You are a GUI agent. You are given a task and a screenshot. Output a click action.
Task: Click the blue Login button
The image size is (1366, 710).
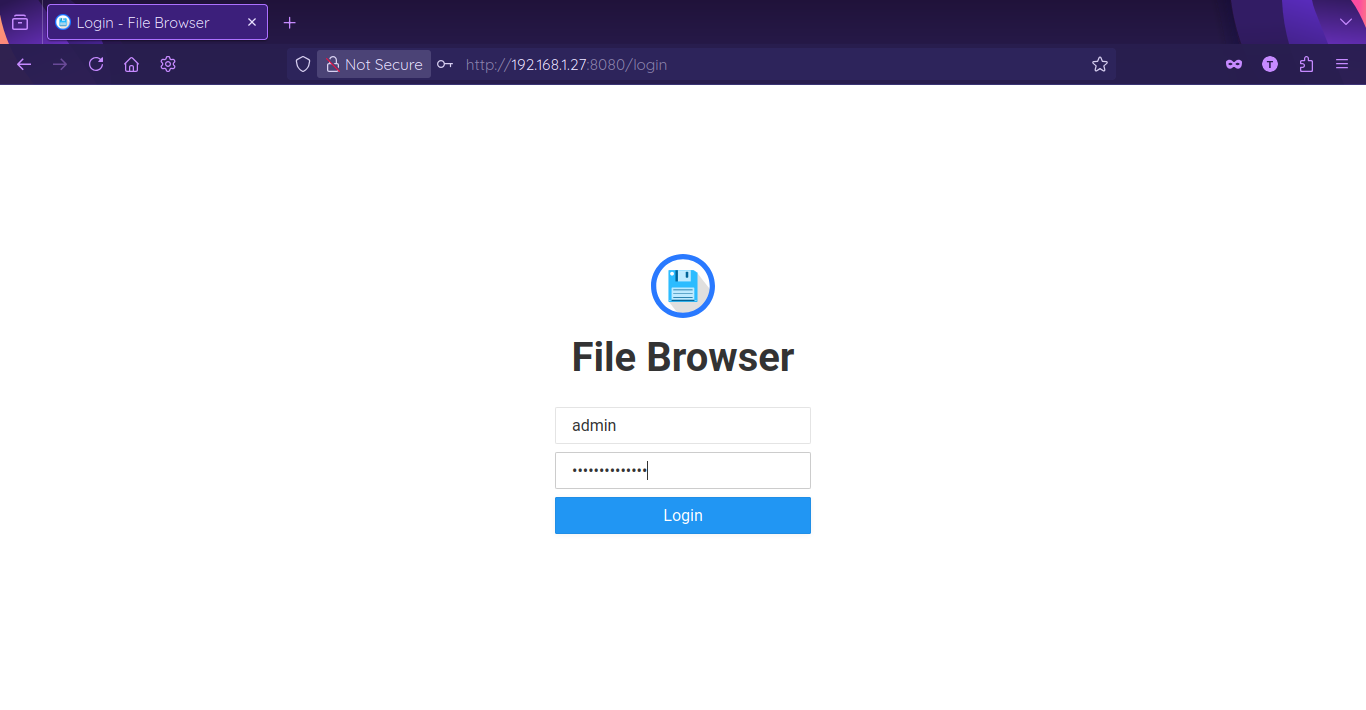click(x=682, y=515)
